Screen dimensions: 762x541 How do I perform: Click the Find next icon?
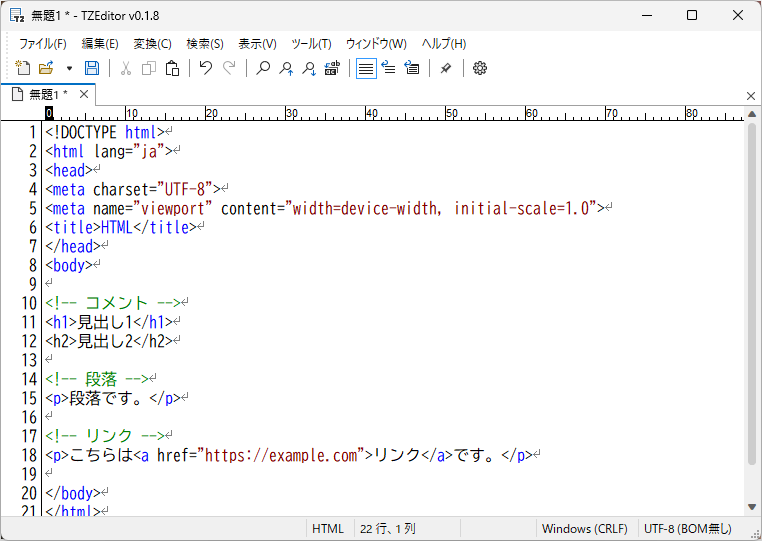point(309,68)
